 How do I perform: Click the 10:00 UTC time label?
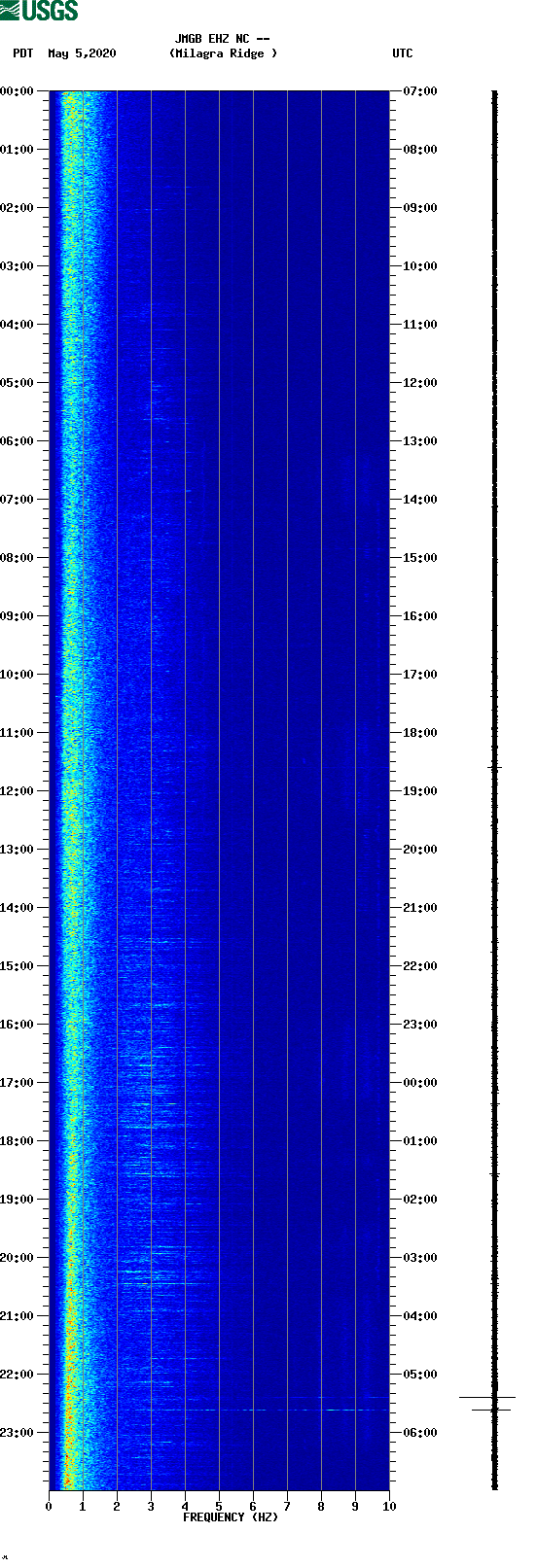click(x=420, y=266)
